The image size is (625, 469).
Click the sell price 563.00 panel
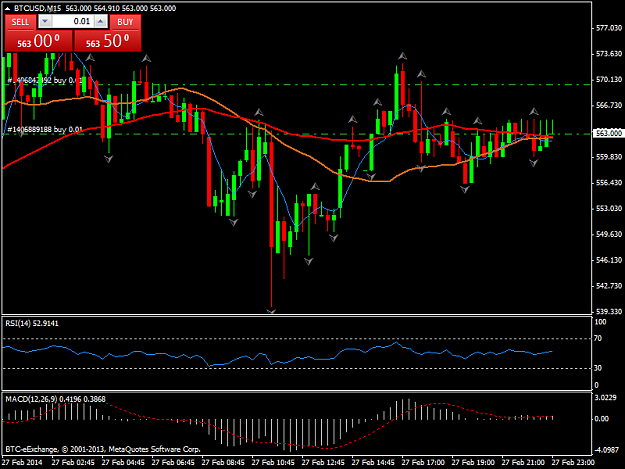tap(39, 41)
